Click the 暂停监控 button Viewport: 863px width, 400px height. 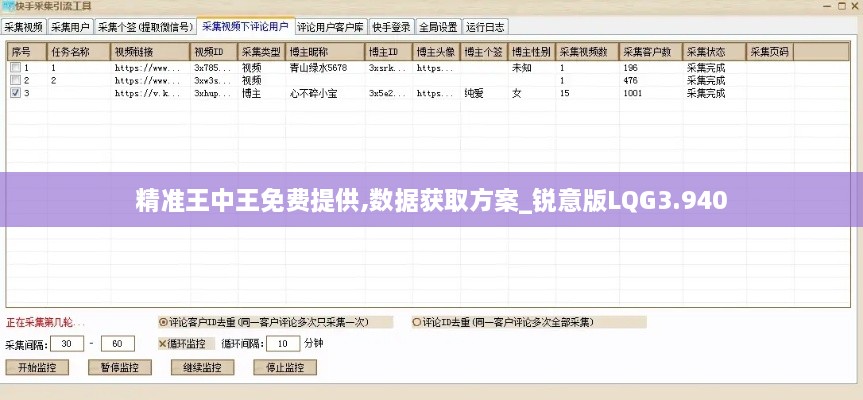120,368
